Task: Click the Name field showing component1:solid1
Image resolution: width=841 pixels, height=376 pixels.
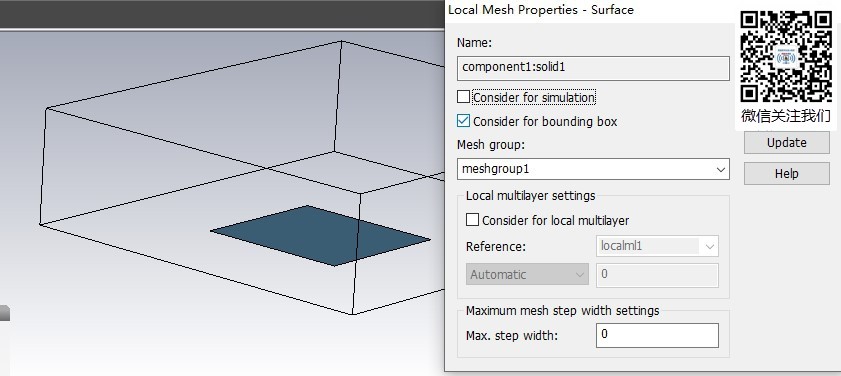Action: 593,68
